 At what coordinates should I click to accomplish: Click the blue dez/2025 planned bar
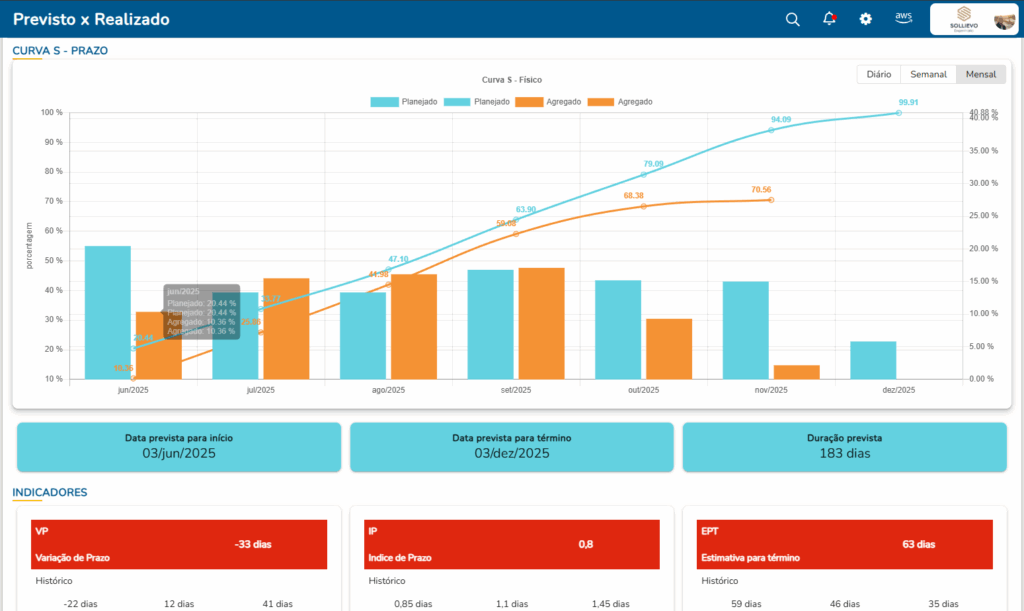coord(873,360)
